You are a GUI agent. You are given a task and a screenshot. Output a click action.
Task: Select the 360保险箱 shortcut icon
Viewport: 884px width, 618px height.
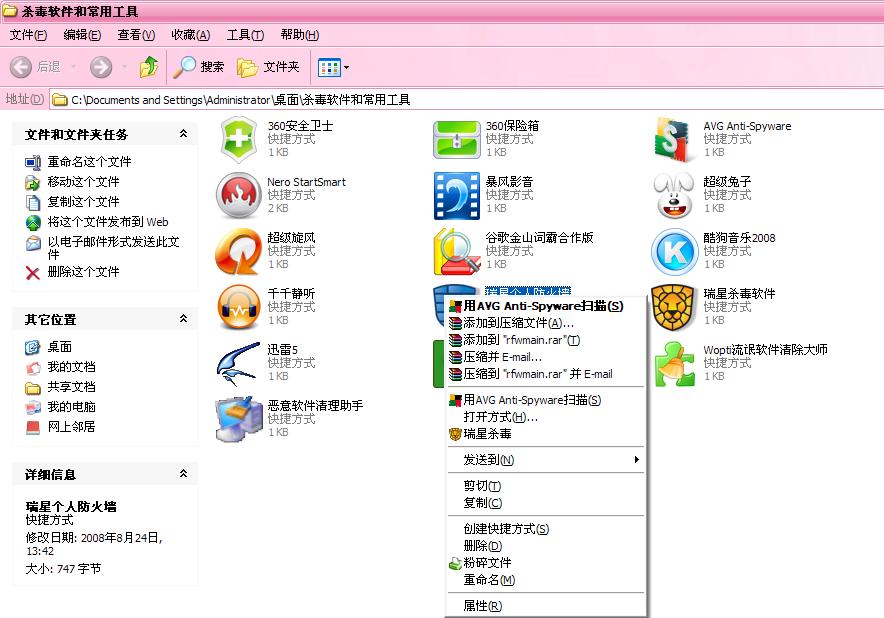(x=456, y=139)
